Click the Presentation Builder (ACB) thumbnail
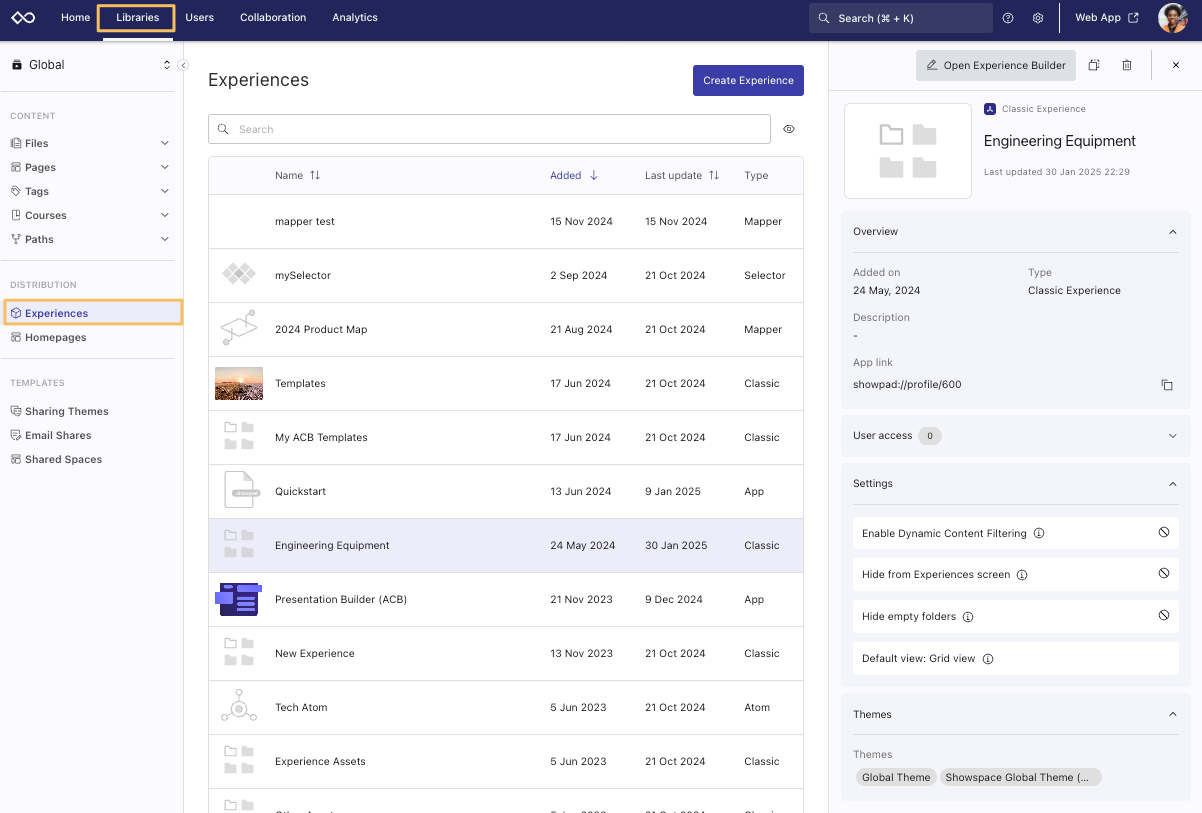1202x813 pixels. pyautogui.click(x=239, y=599)
